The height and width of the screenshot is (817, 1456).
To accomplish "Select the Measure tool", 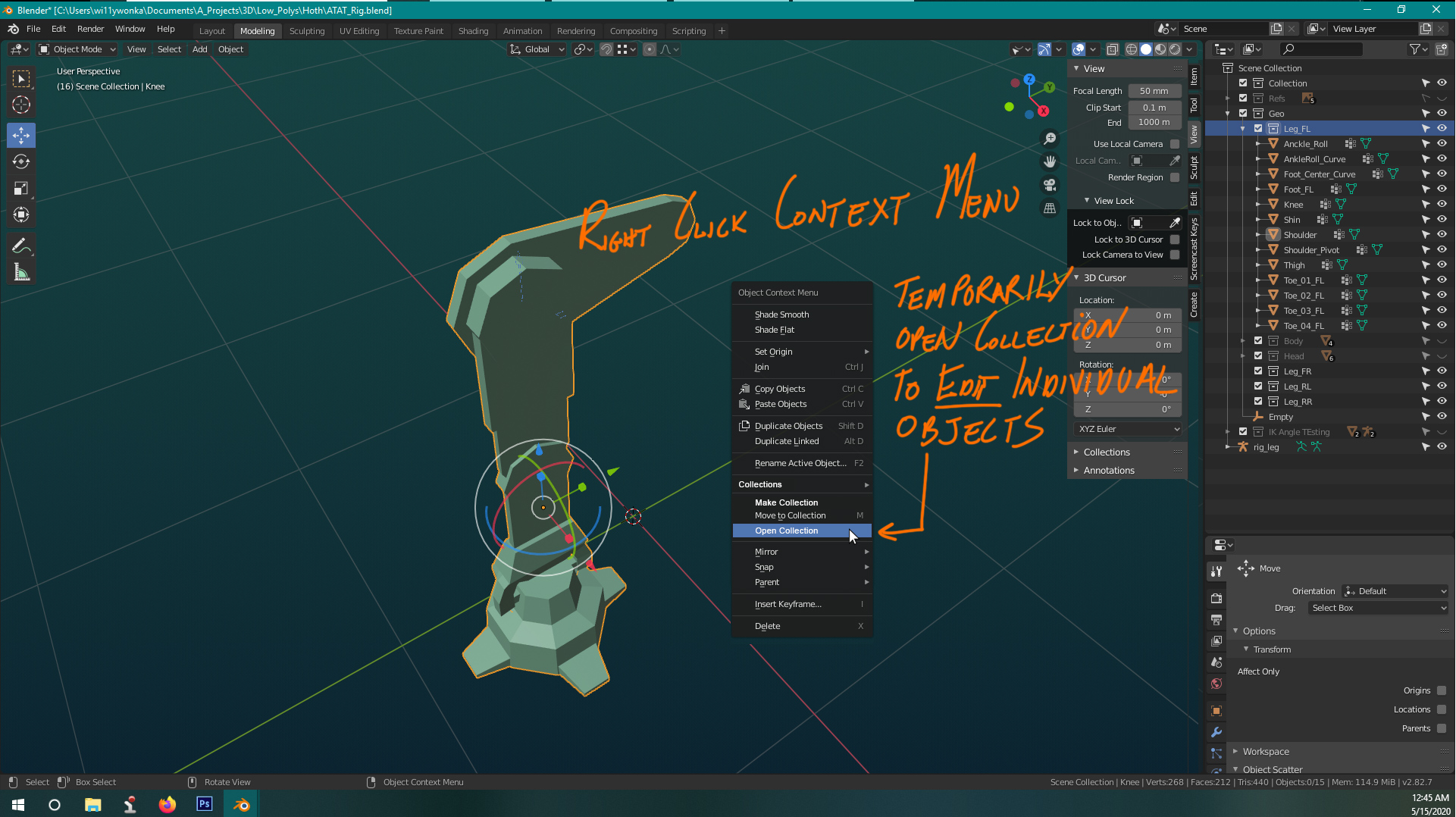I will 21,272.
